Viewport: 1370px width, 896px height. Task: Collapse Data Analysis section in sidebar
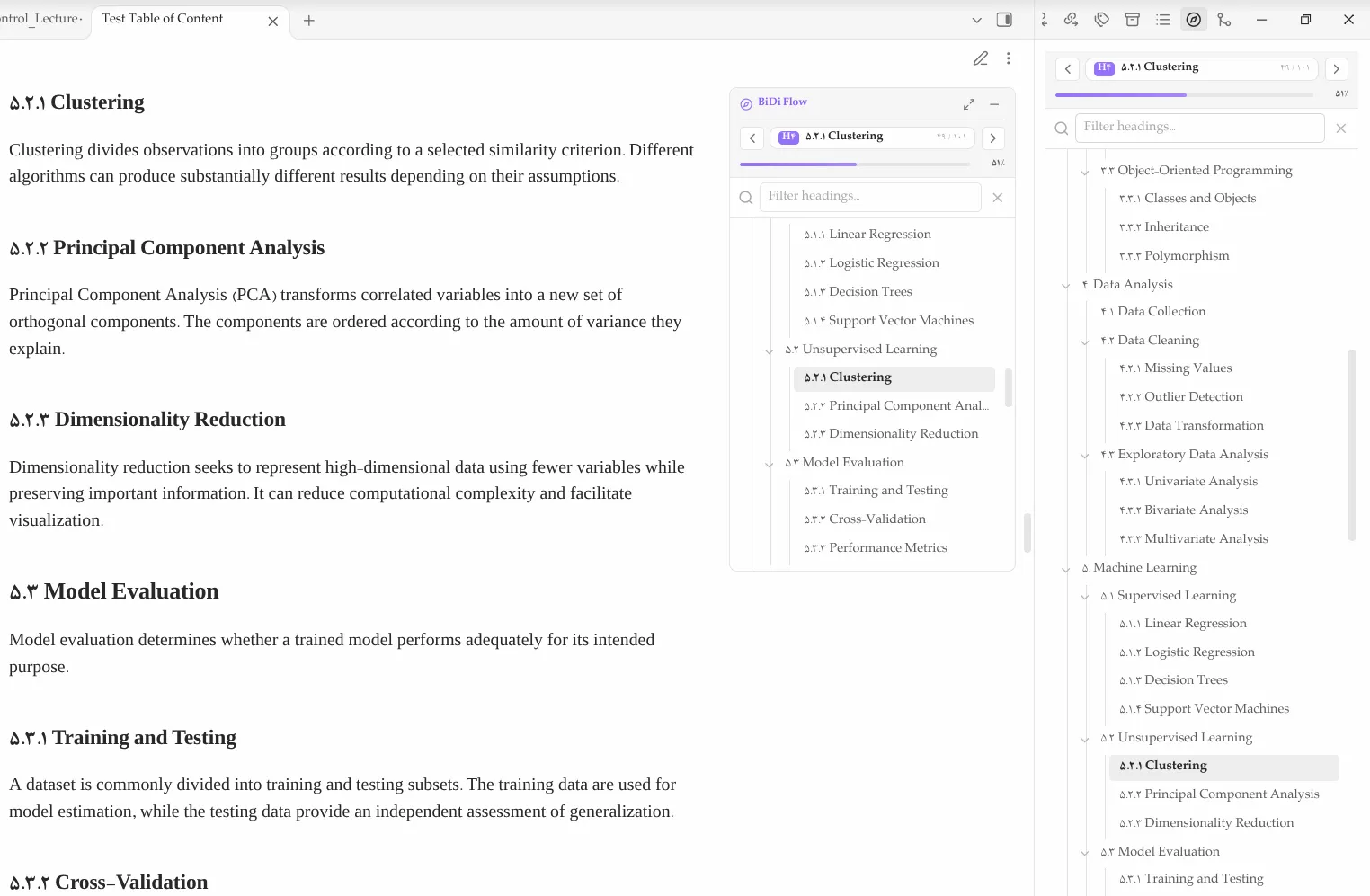click(x=1066, y=286)
